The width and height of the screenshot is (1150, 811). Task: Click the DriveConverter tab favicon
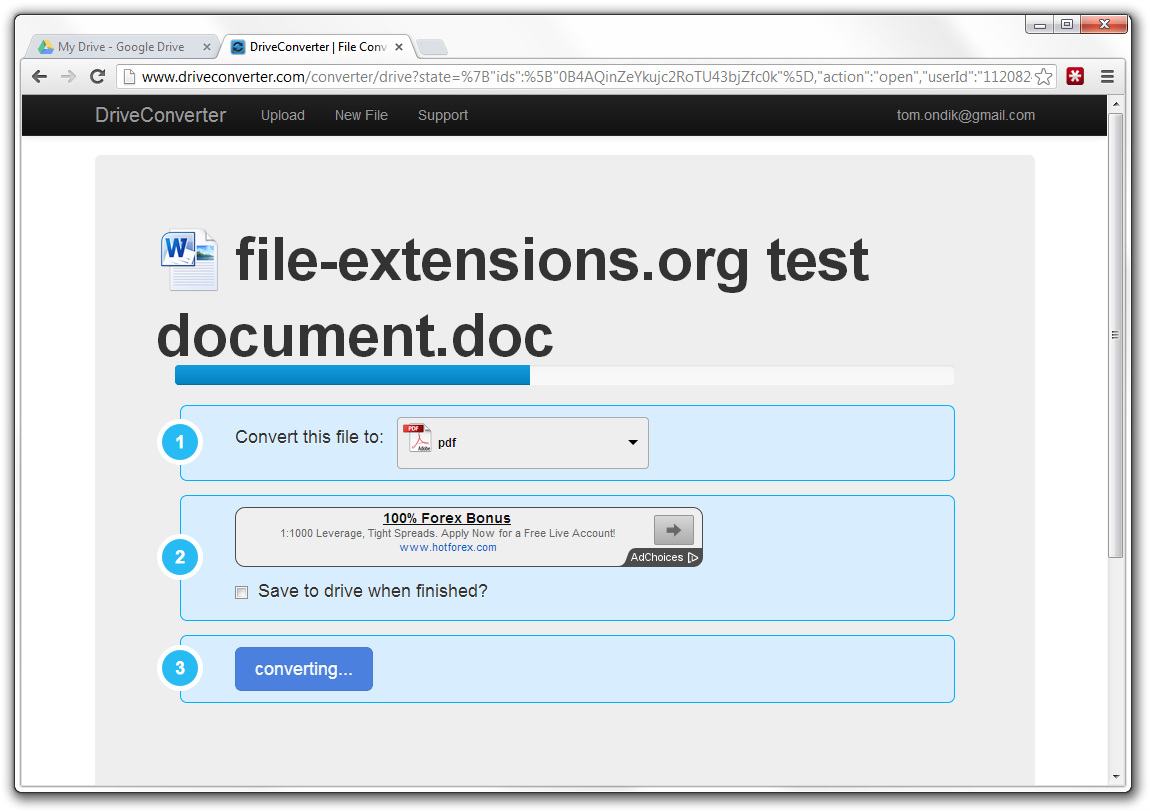click(x=238, y=47)
